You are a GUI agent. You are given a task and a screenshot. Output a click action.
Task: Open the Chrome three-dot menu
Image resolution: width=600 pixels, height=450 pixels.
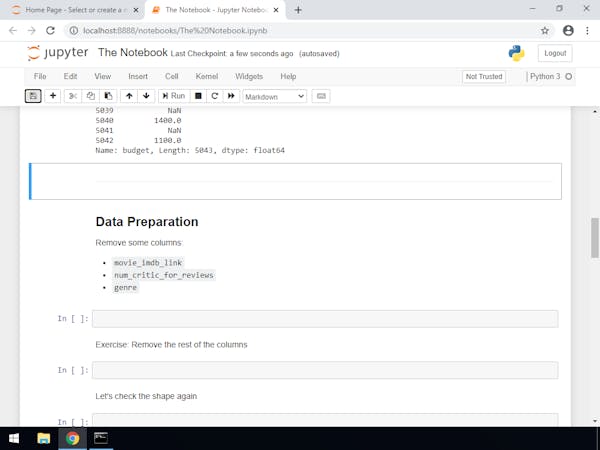click(x=587, y=31)
